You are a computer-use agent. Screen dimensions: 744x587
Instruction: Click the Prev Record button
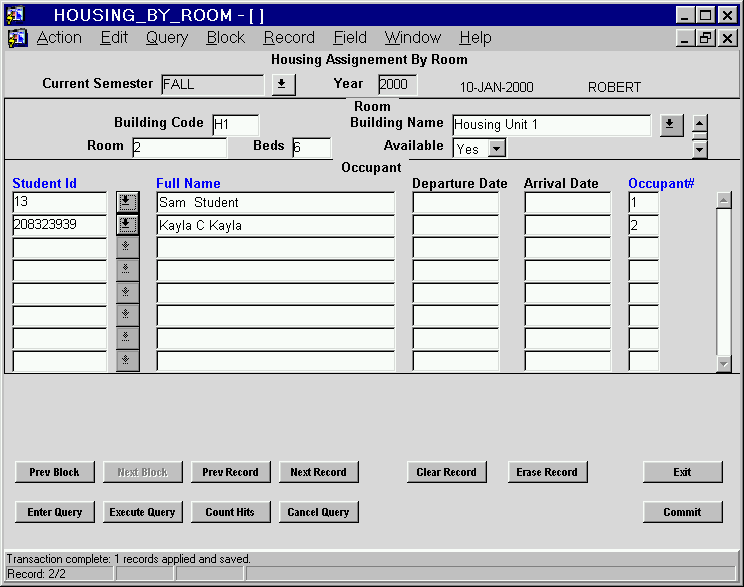pyautogui.click(x=231, y=472)
